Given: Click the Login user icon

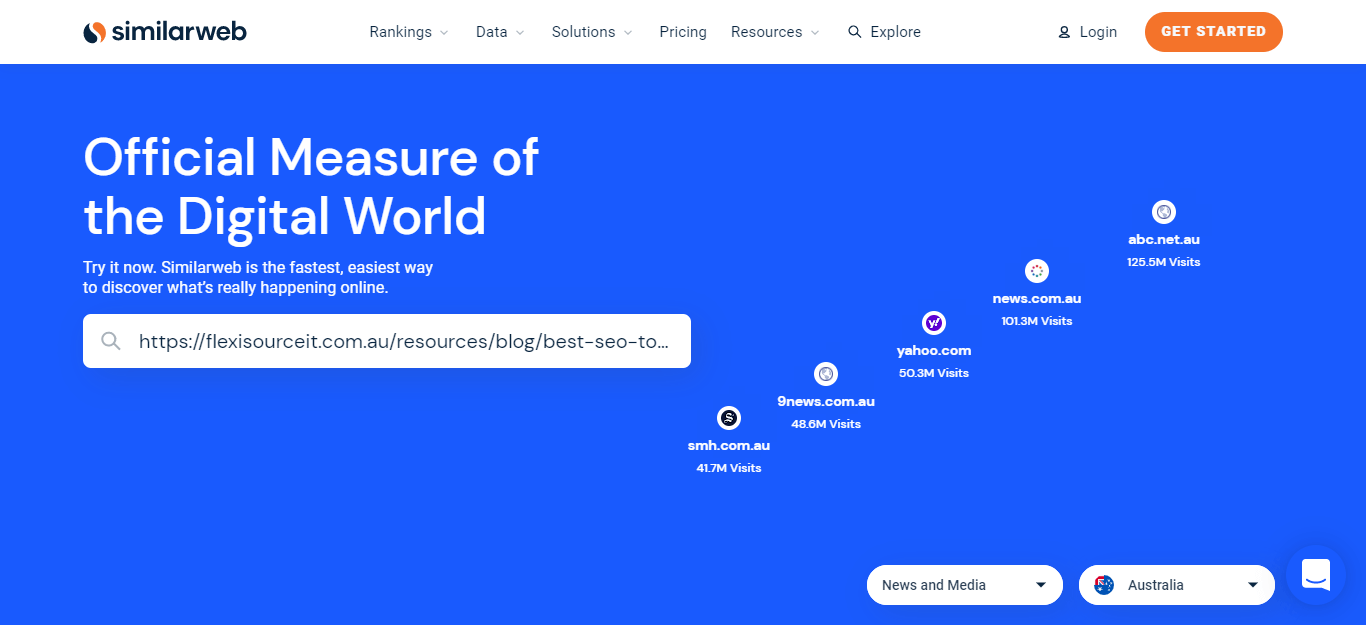Looking at the screenshot, I should pos(1064,32).
